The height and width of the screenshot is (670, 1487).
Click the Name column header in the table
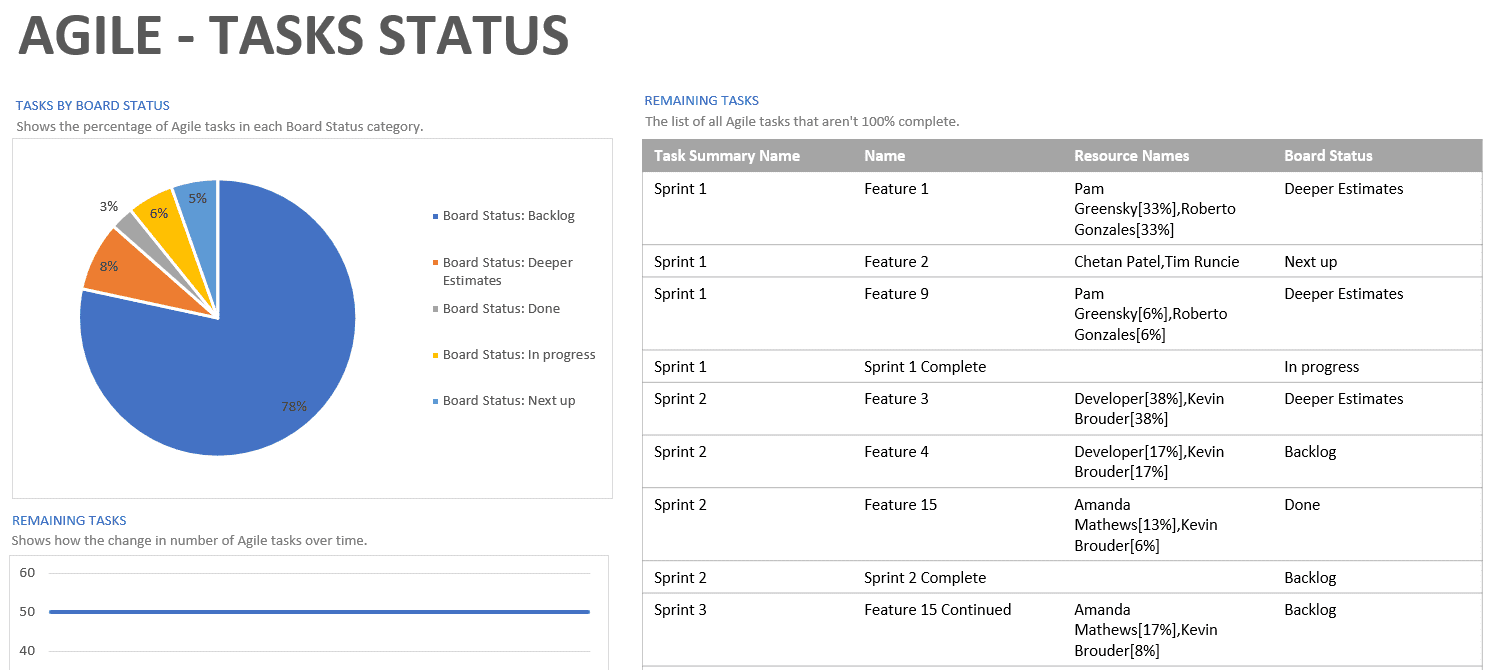pyautogui.click(x=884, y=155)
